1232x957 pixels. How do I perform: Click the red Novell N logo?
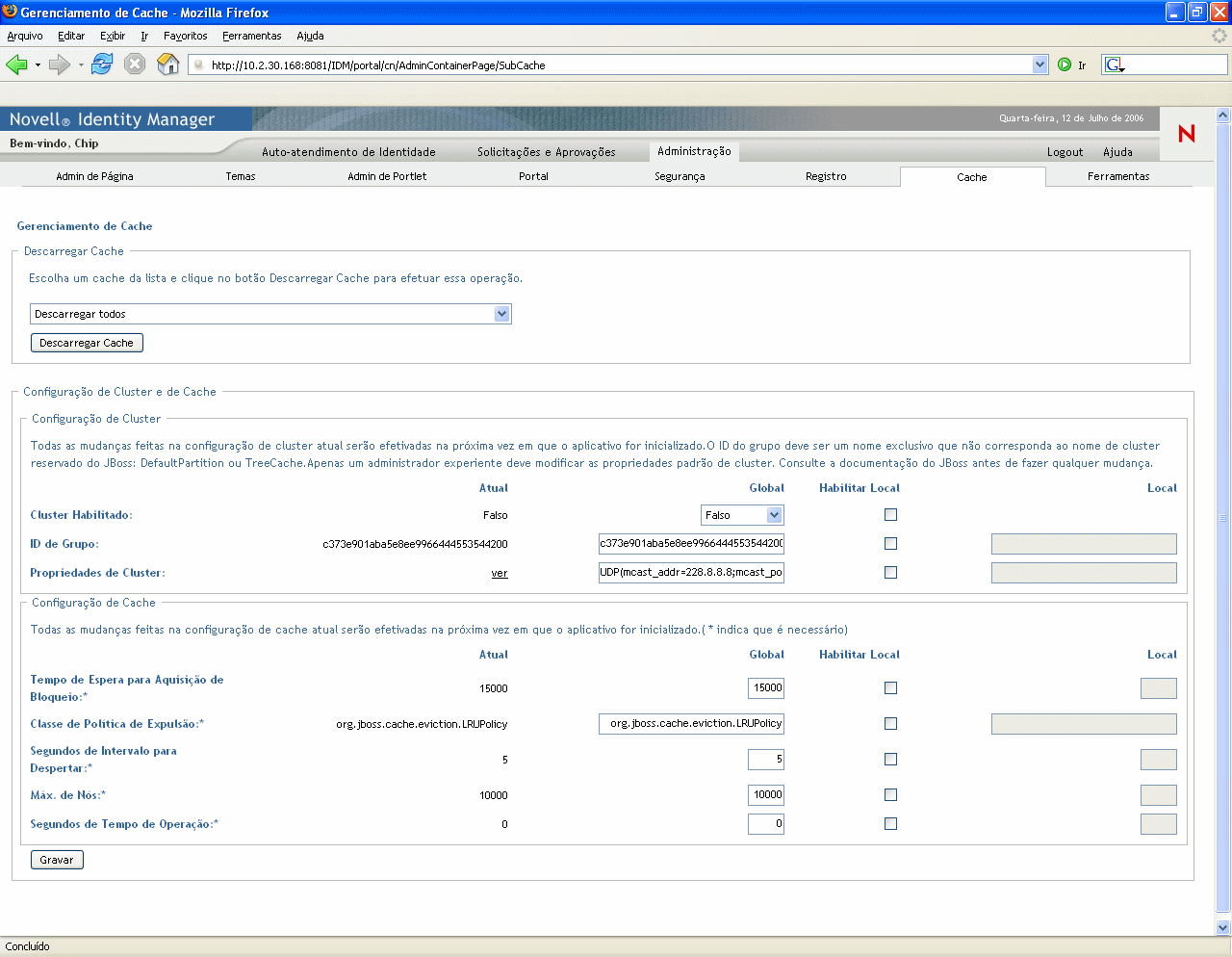click(1187, 133)
